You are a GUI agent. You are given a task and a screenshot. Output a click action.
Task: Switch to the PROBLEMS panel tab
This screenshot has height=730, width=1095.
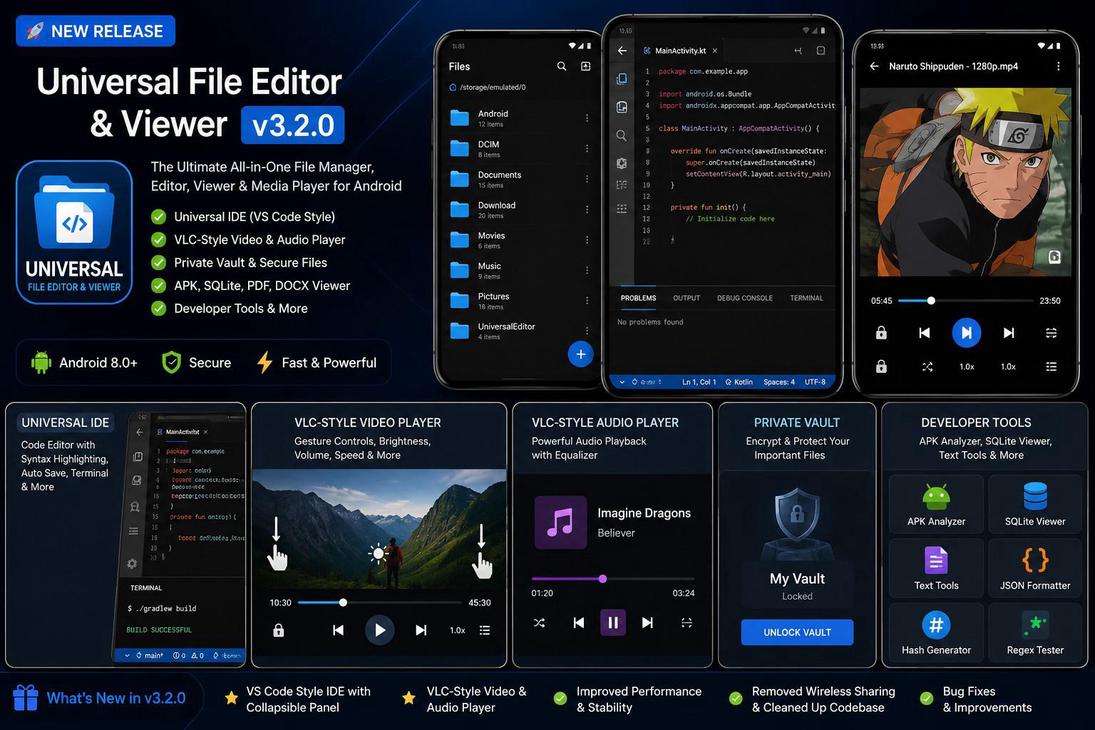tap(638, 298)
